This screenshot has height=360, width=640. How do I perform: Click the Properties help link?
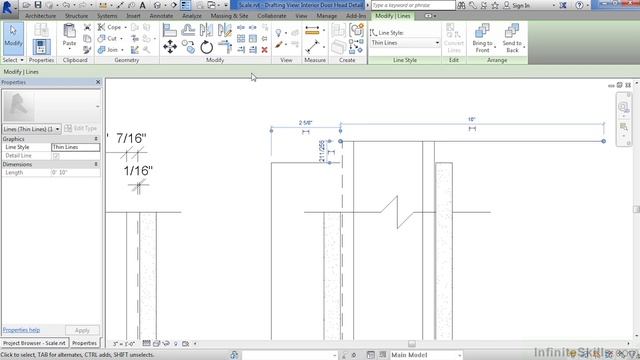(21, 330)
